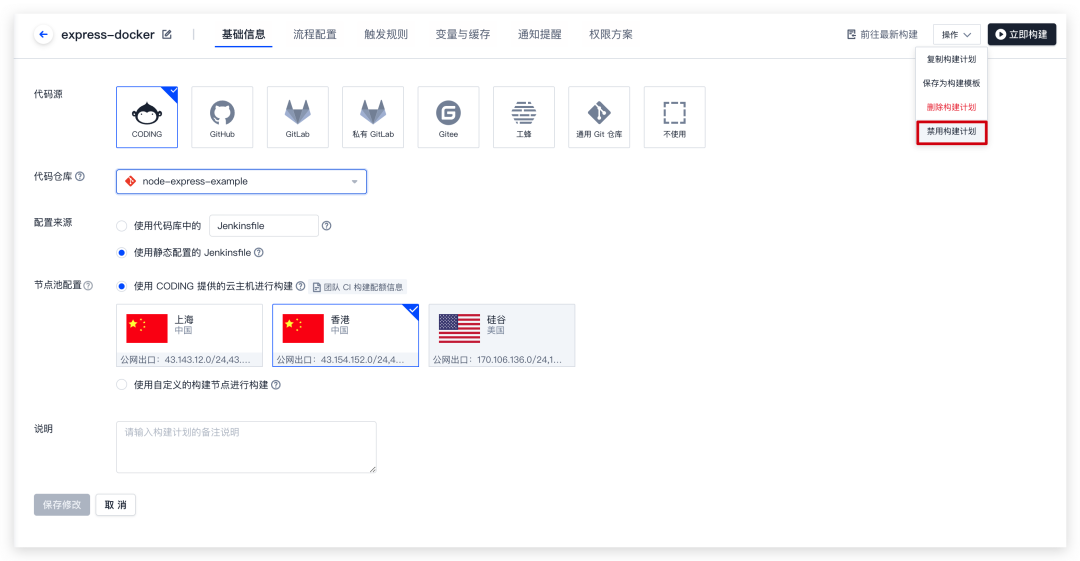This screenshot has height=561, width=1080.
Task: Switch to the 变量与缓存 tab
Action: click(x=463, y=34)
